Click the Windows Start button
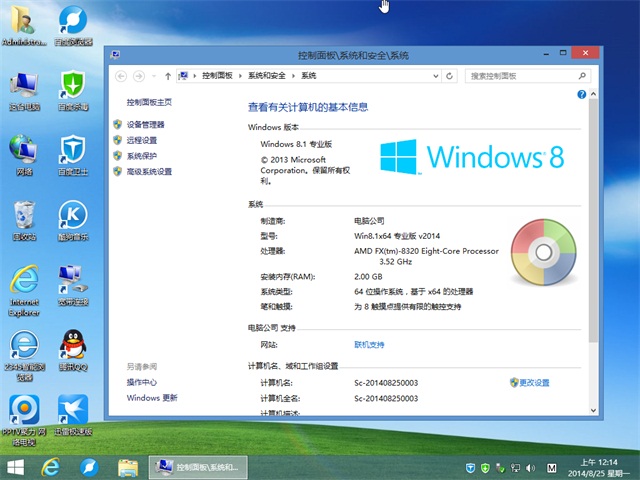640x480 pixels. 16,467
